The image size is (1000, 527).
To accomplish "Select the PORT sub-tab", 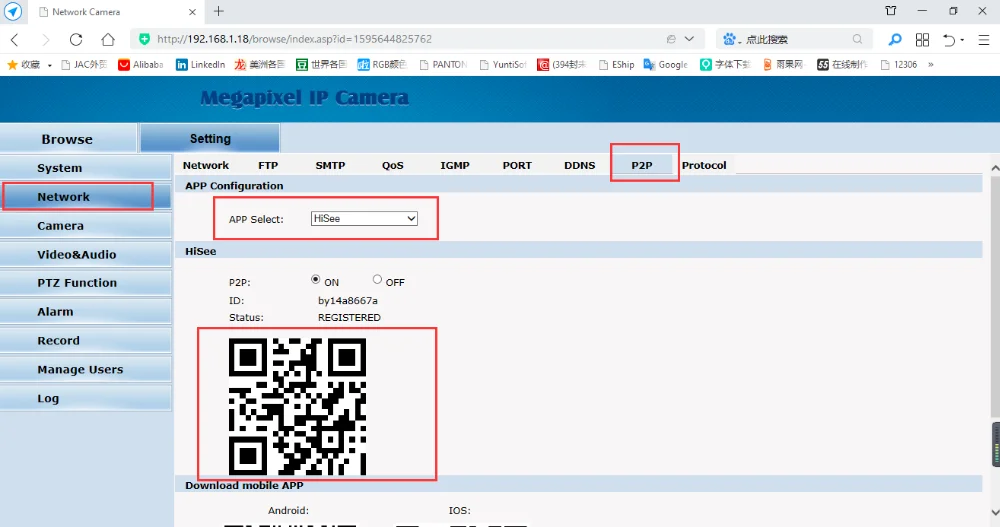I will (x=517, y=165).
